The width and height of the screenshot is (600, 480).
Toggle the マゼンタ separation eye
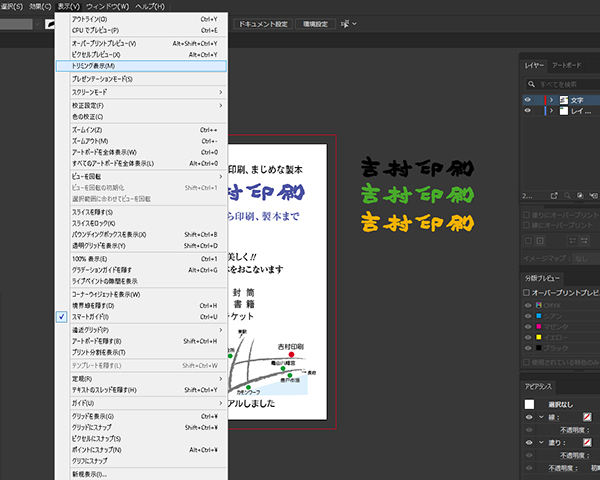(x=528, y=327)
